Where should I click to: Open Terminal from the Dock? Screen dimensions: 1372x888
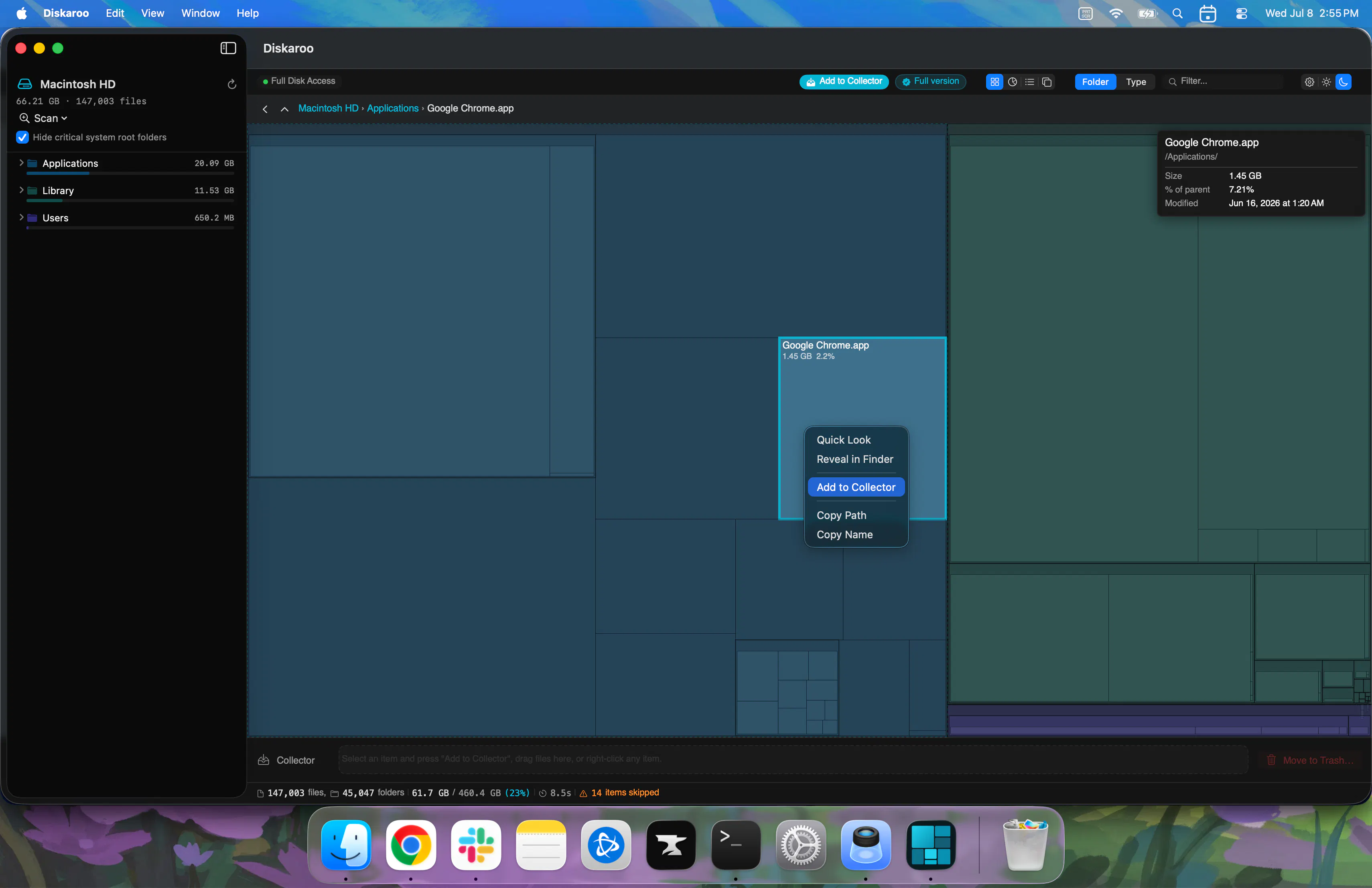click(736, 845)
